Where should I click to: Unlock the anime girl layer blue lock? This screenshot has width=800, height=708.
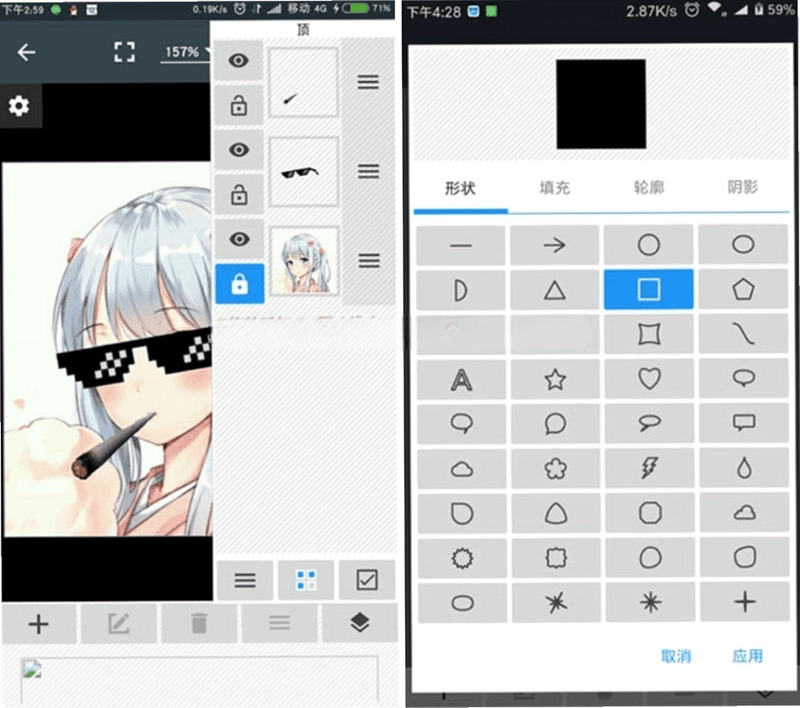[x=240, y=284]
